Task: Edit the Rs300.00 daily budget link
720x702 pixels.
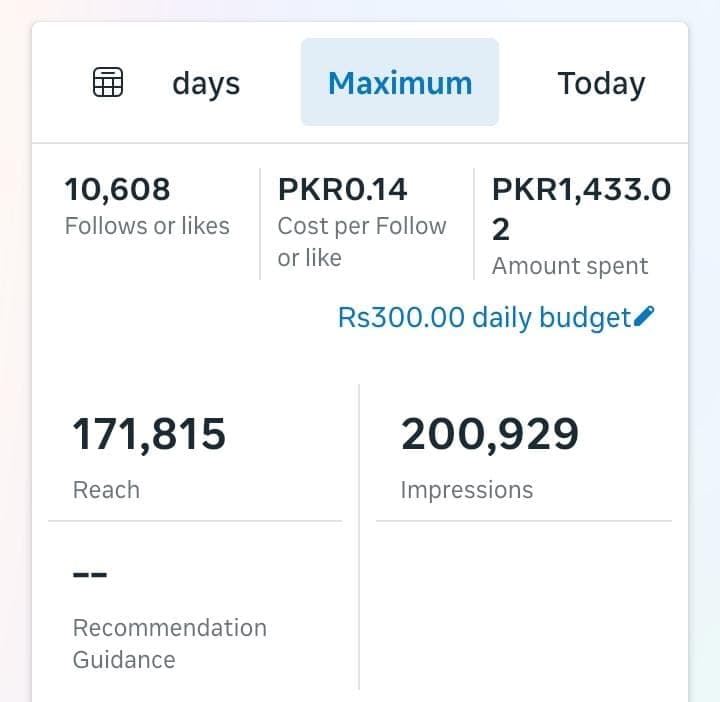Action: (x=485, y=318)
